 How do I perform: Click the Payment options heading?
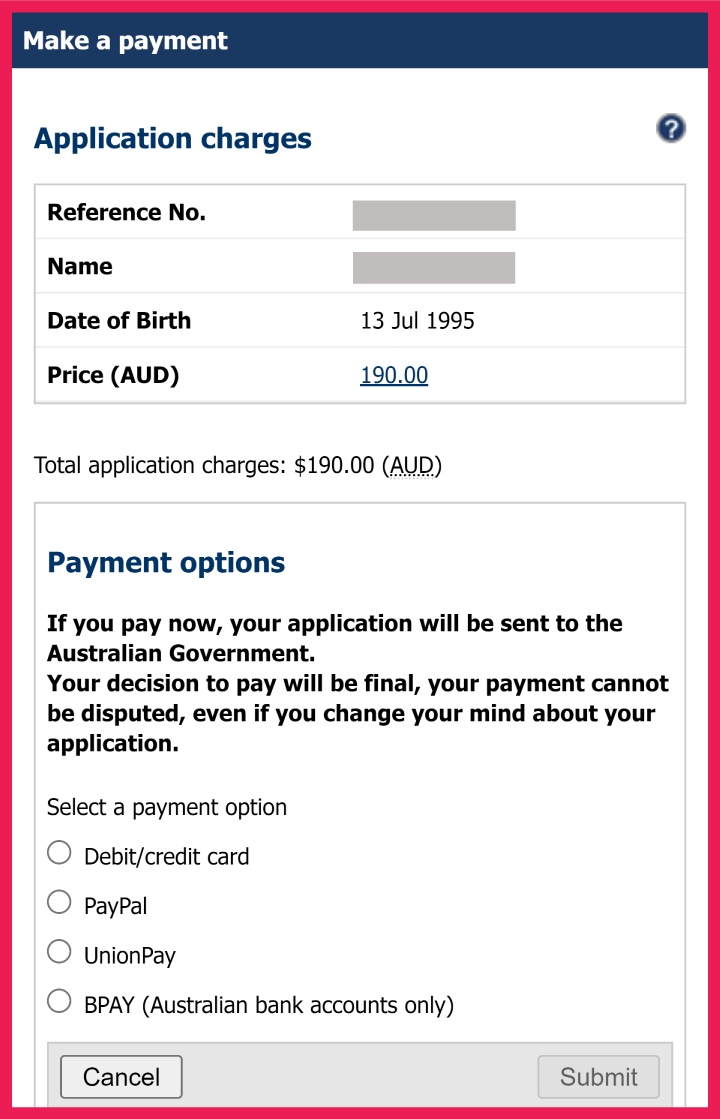tap(166, 562)
